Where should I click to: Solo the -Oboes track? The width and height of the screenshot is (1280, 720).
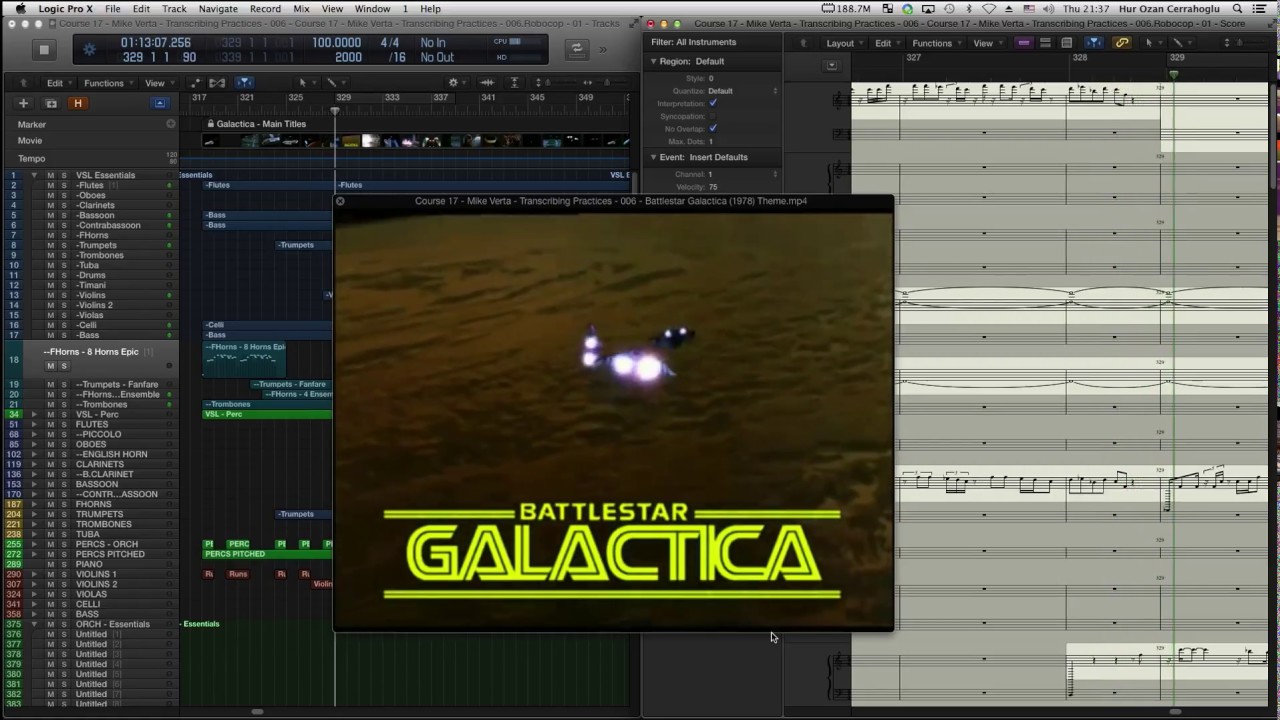pyautogui.click(x=63, y=195)
